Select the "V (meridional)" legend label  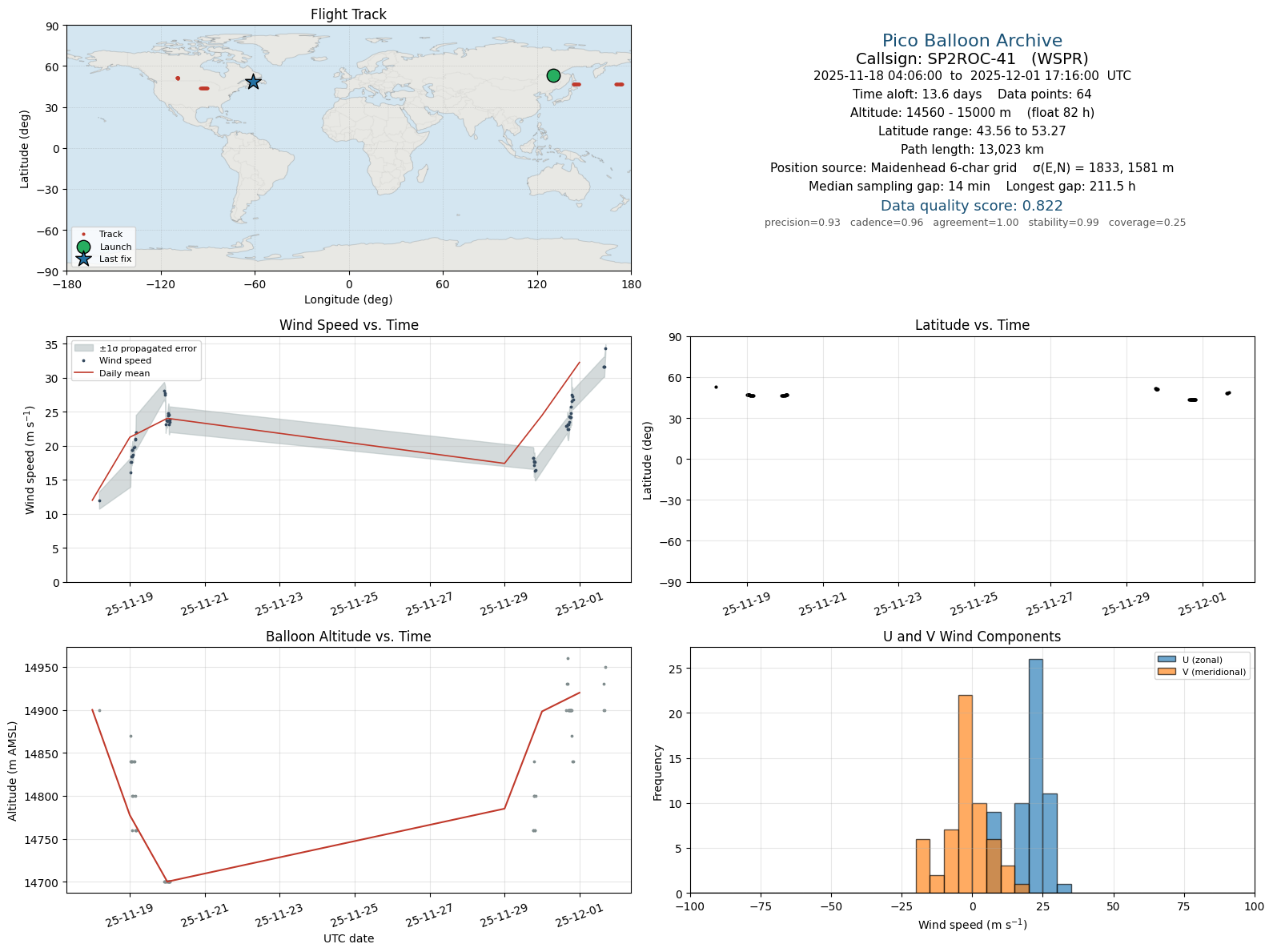(x=1215, y=672)
